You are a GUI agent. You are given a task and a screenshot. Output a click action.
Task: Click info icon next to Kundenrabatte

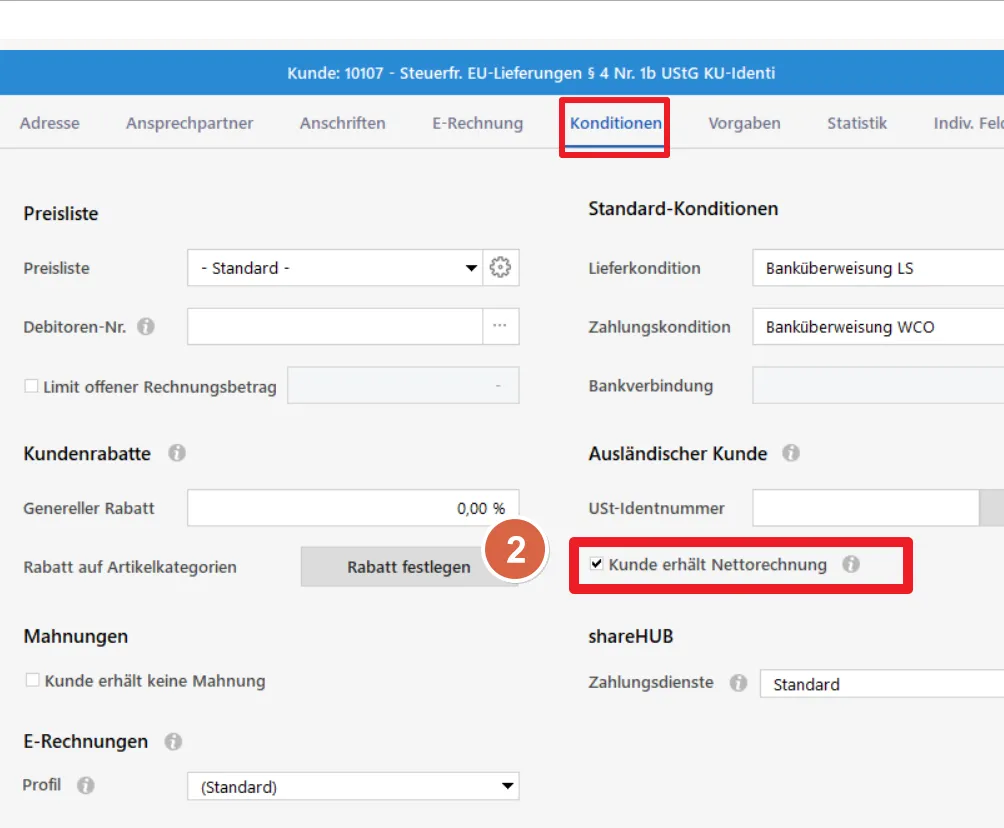(x=177, y=453)
